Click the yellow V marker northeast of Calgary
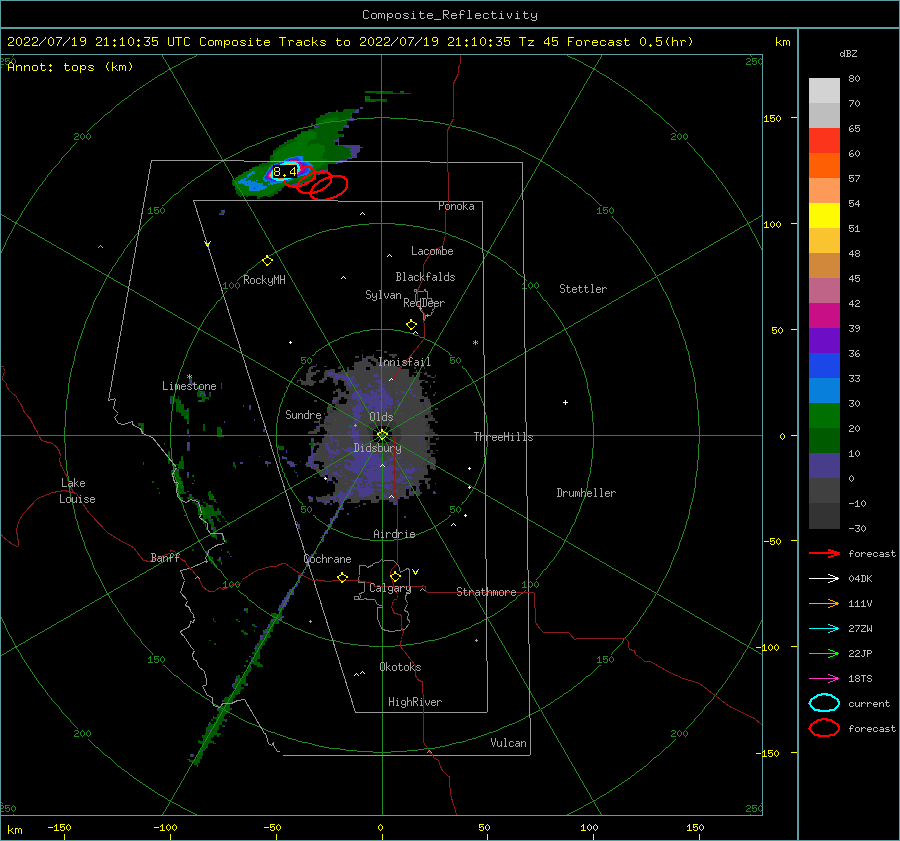 click(x=416, y=572)
